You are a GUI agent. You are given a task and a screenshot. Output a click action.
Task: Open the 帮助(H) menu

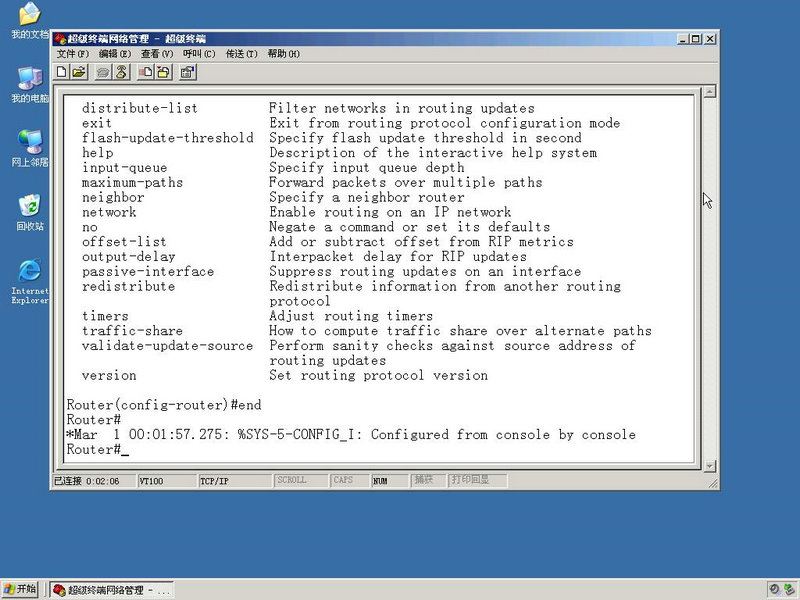(284, 54)
